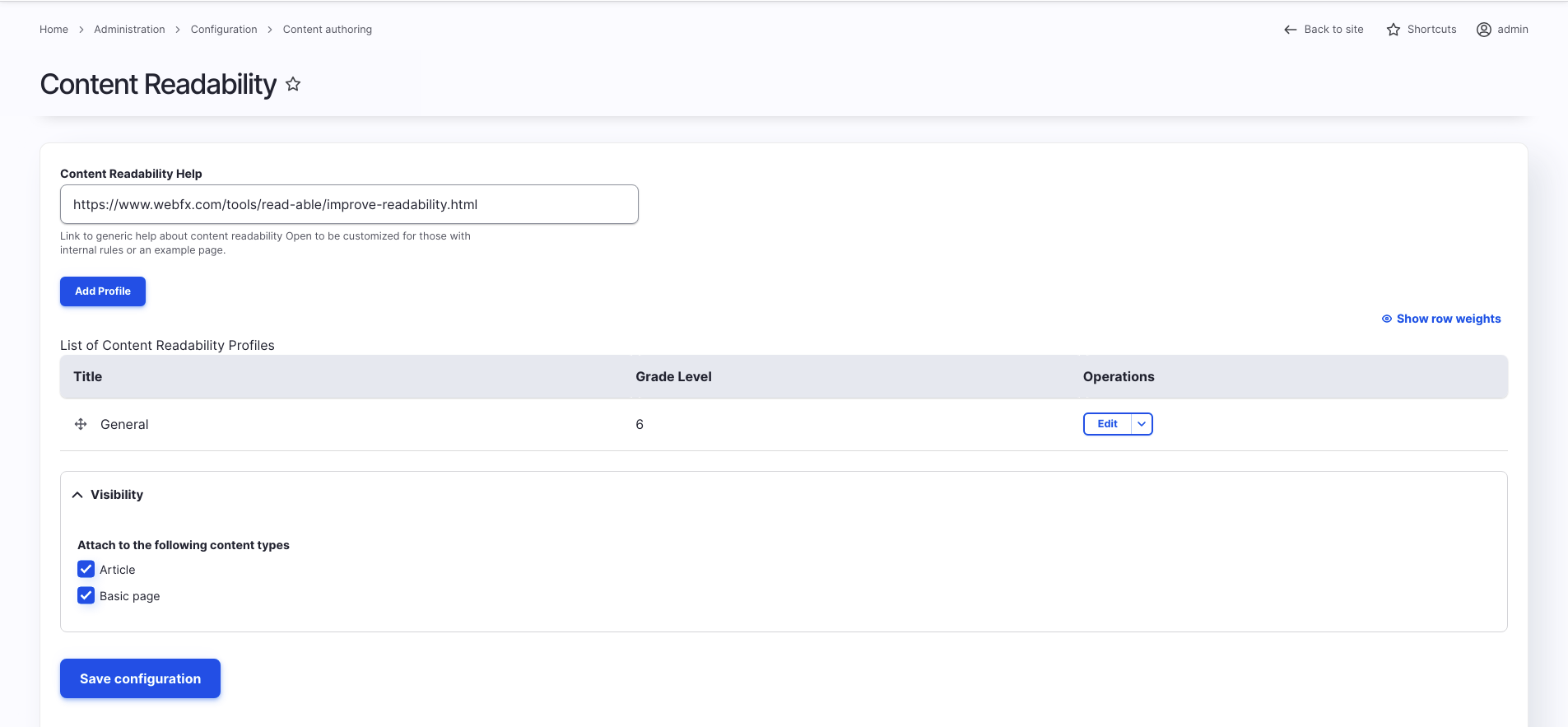Screen dimensions: 1568x727
Task: Uncheck the Basic page checkbox
Action: click(86, 595)
